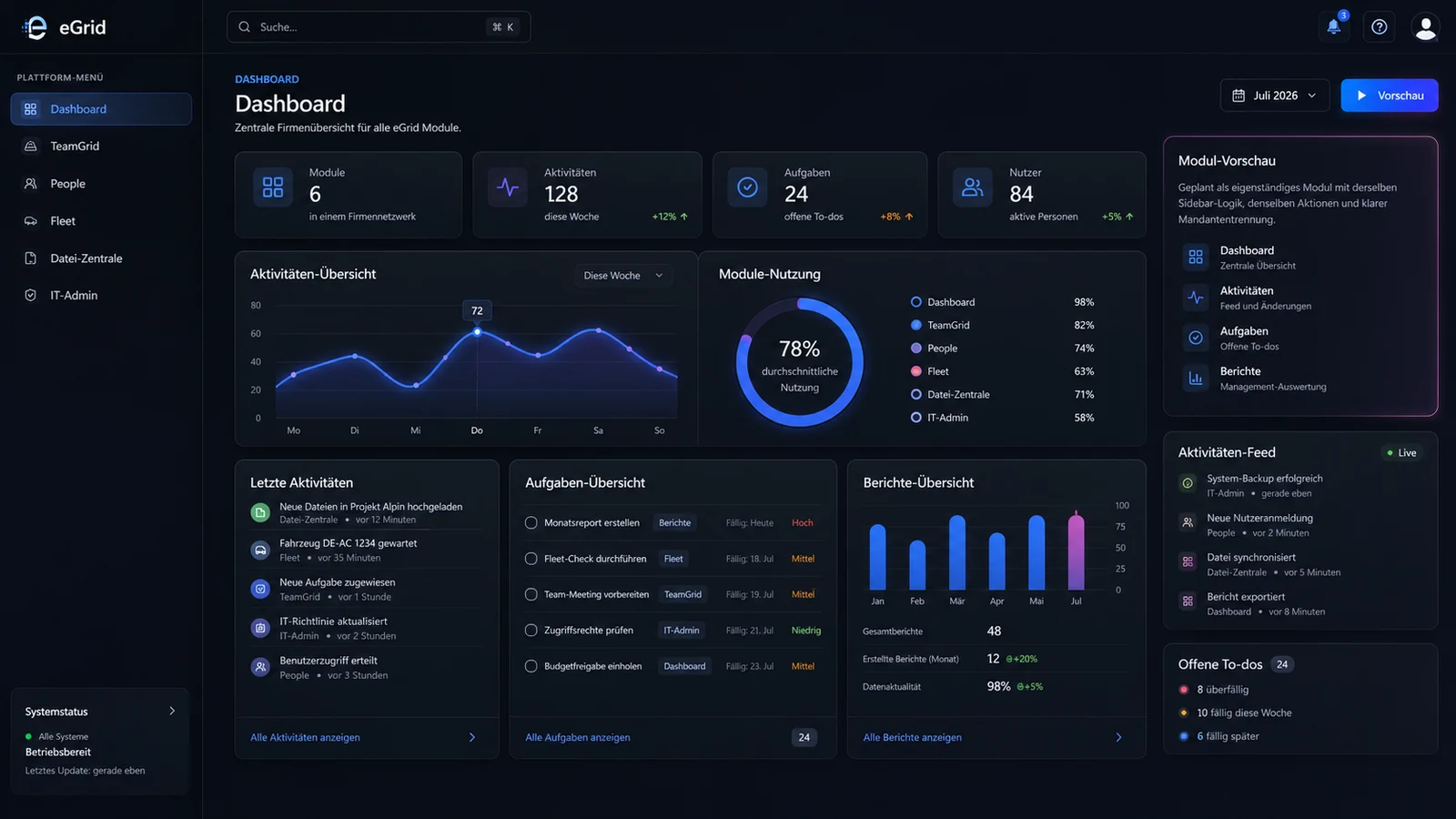Click the Modul-Vorschau Aktivitäten pulse icon
The width and height of the screenshot is (1456, 819).
1196,298
